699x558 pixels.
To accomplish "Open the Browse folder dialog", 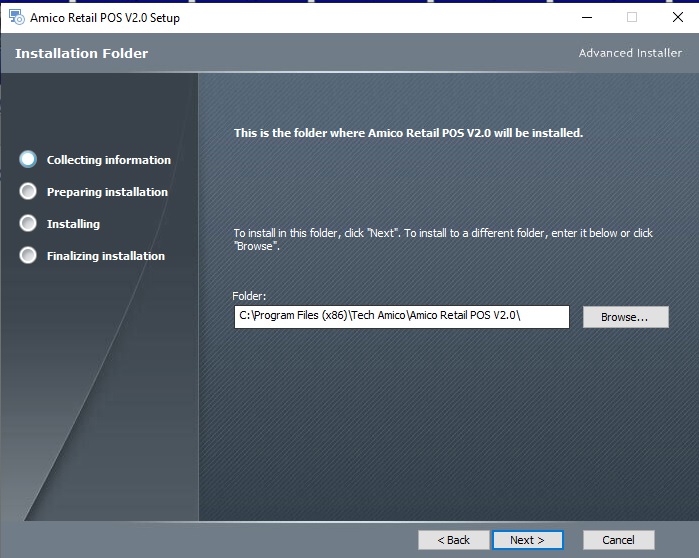I will (625, 317).
